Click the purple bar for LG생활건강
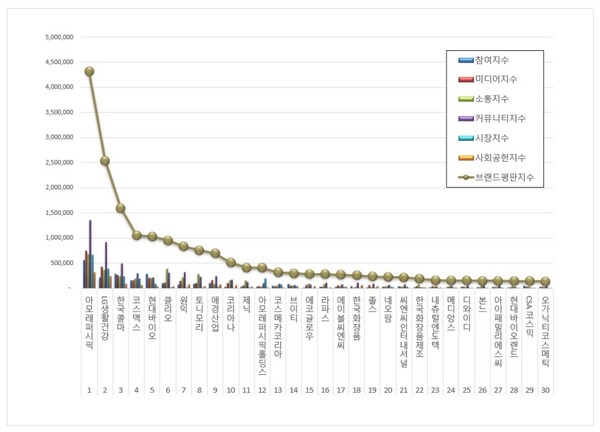Image resolution: width=600 pixels, height=432 pixels. click(106, 265)
